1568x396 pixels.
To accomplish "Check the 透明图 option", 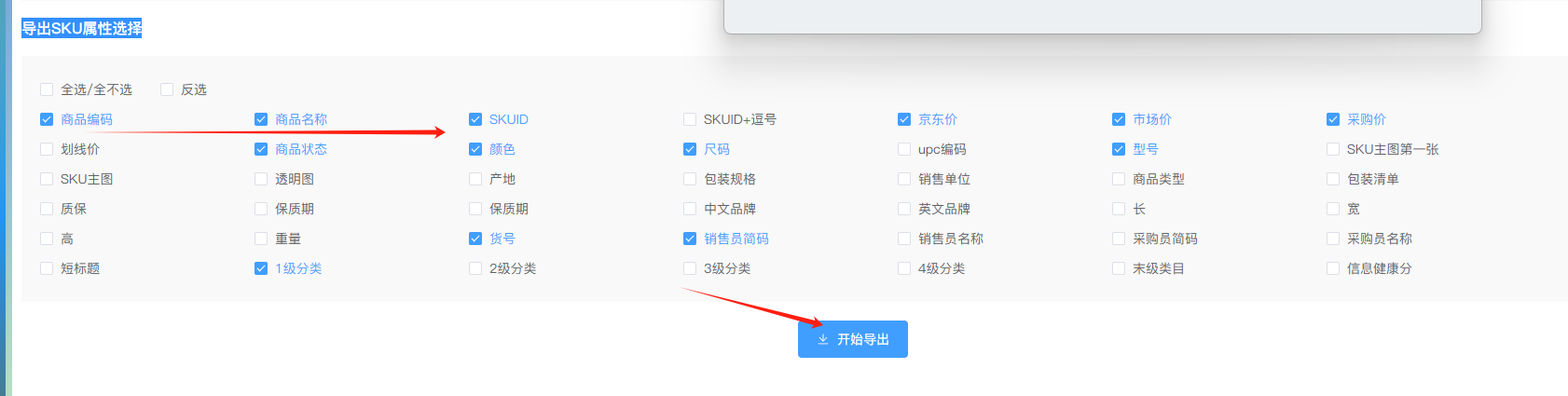I will 261,179.
